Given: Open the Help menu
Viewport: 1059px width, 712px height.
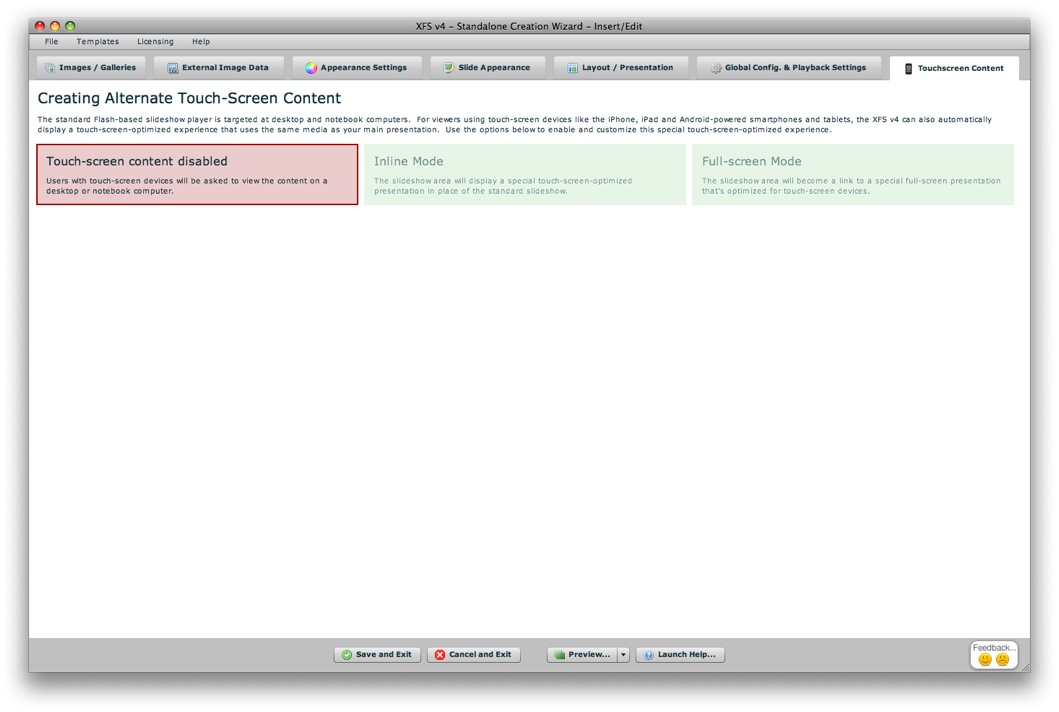Looking at the screenshot, I should point(201,42).
